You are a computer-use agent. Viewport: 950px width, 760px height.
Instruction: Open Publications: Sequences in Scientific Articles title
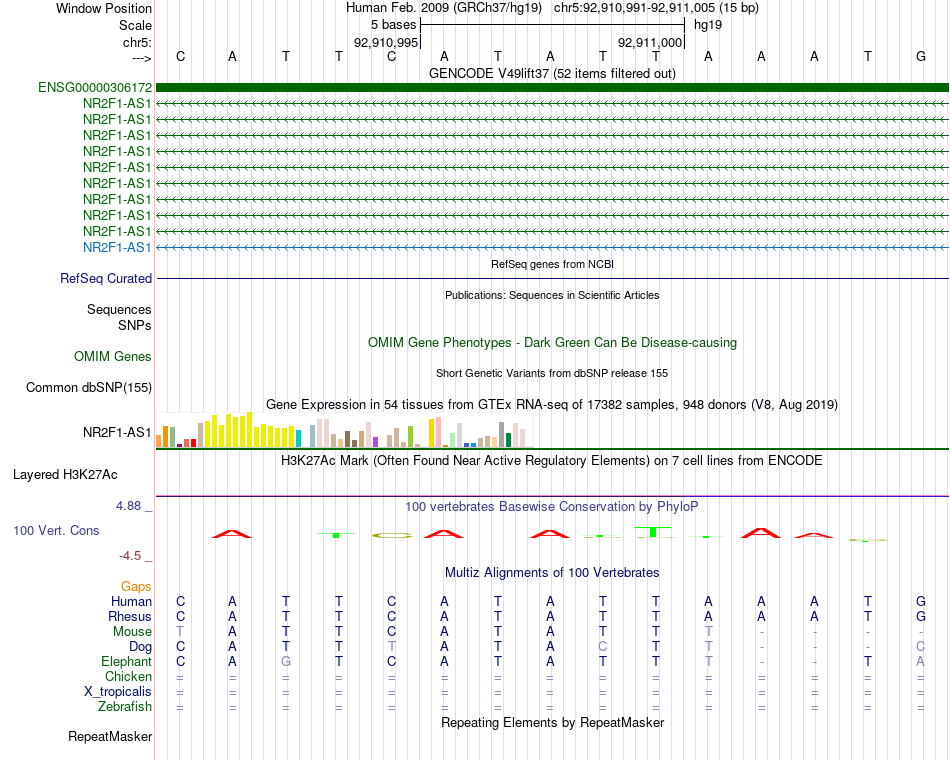point(552,295)
